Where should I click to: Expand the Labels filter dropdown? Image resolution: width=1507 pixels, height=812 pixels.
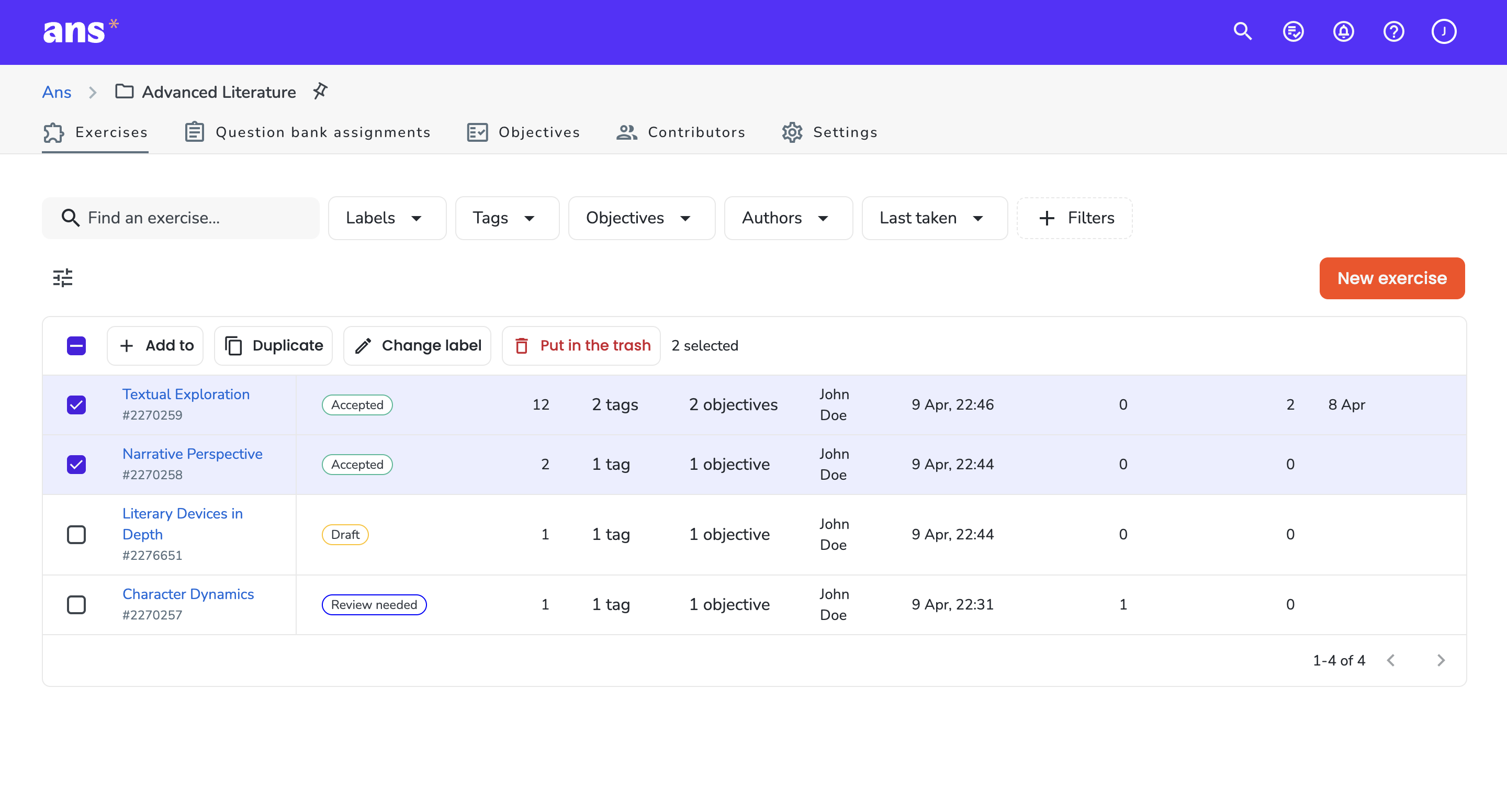click(387, 218)
